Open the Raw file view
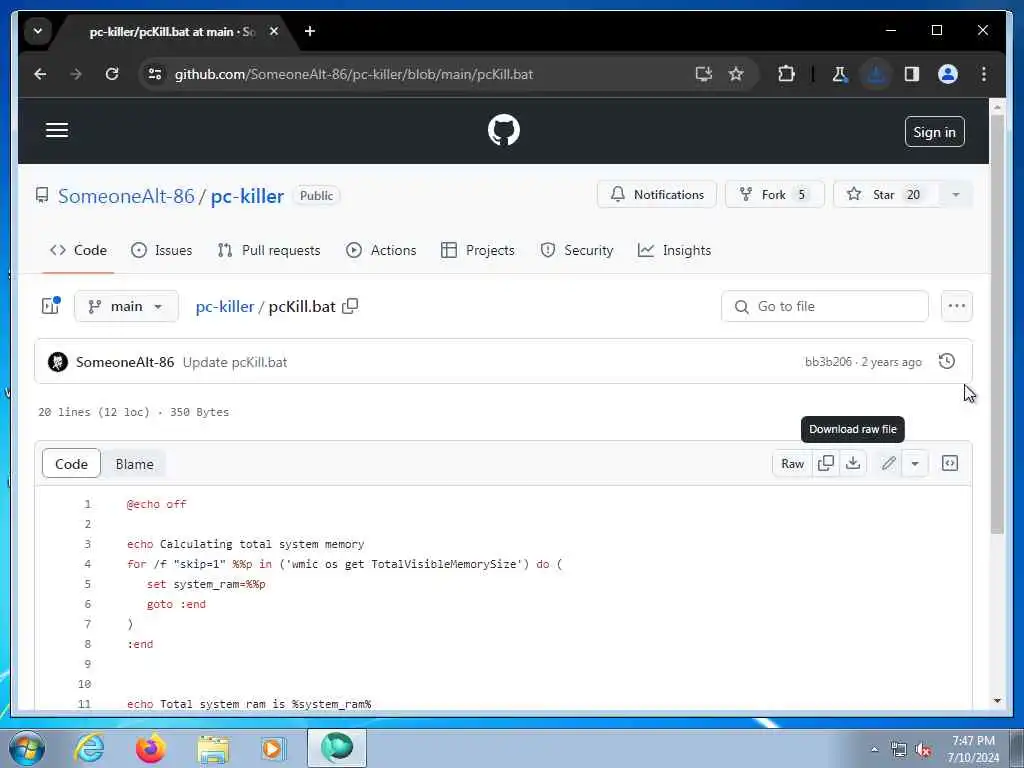 (792, 463)
